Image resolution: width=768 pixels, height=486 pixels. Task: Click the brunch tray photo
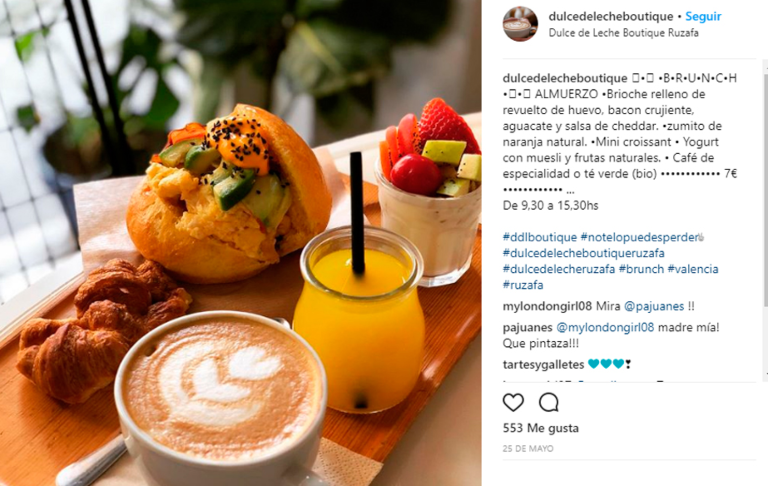[x=240, y=243]
